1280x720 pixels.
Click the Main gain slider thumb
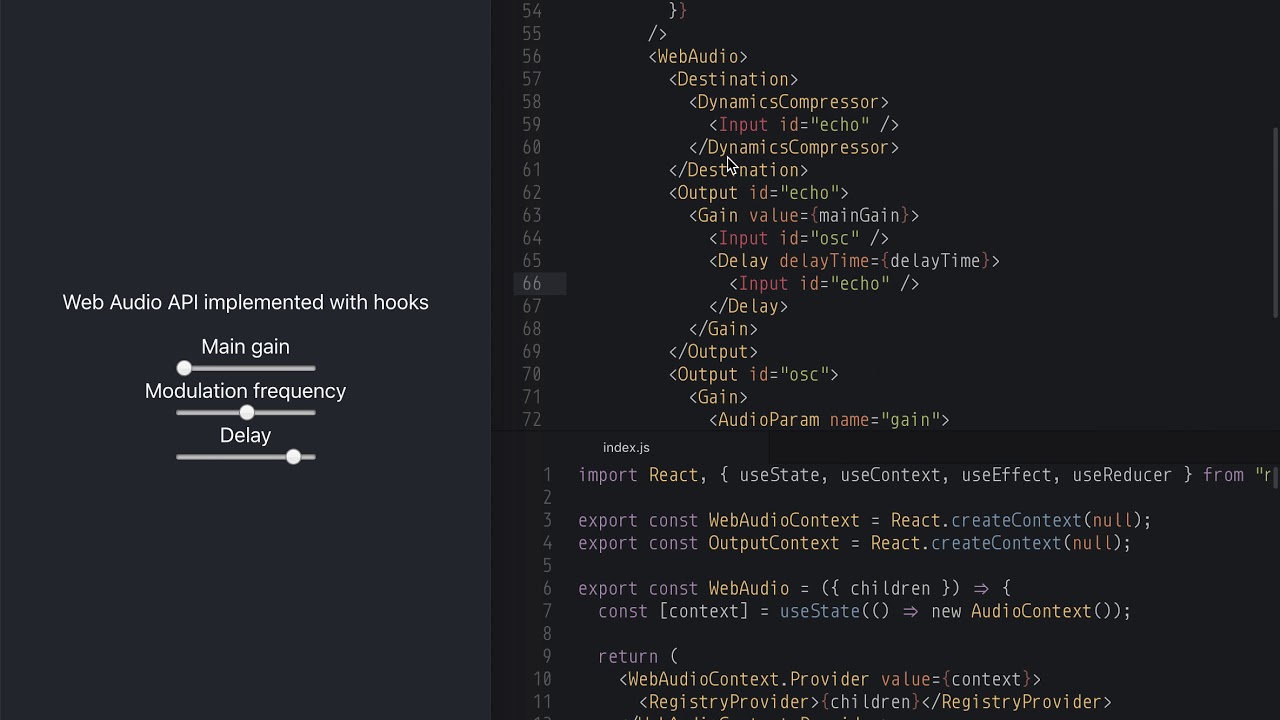point(184,369)
